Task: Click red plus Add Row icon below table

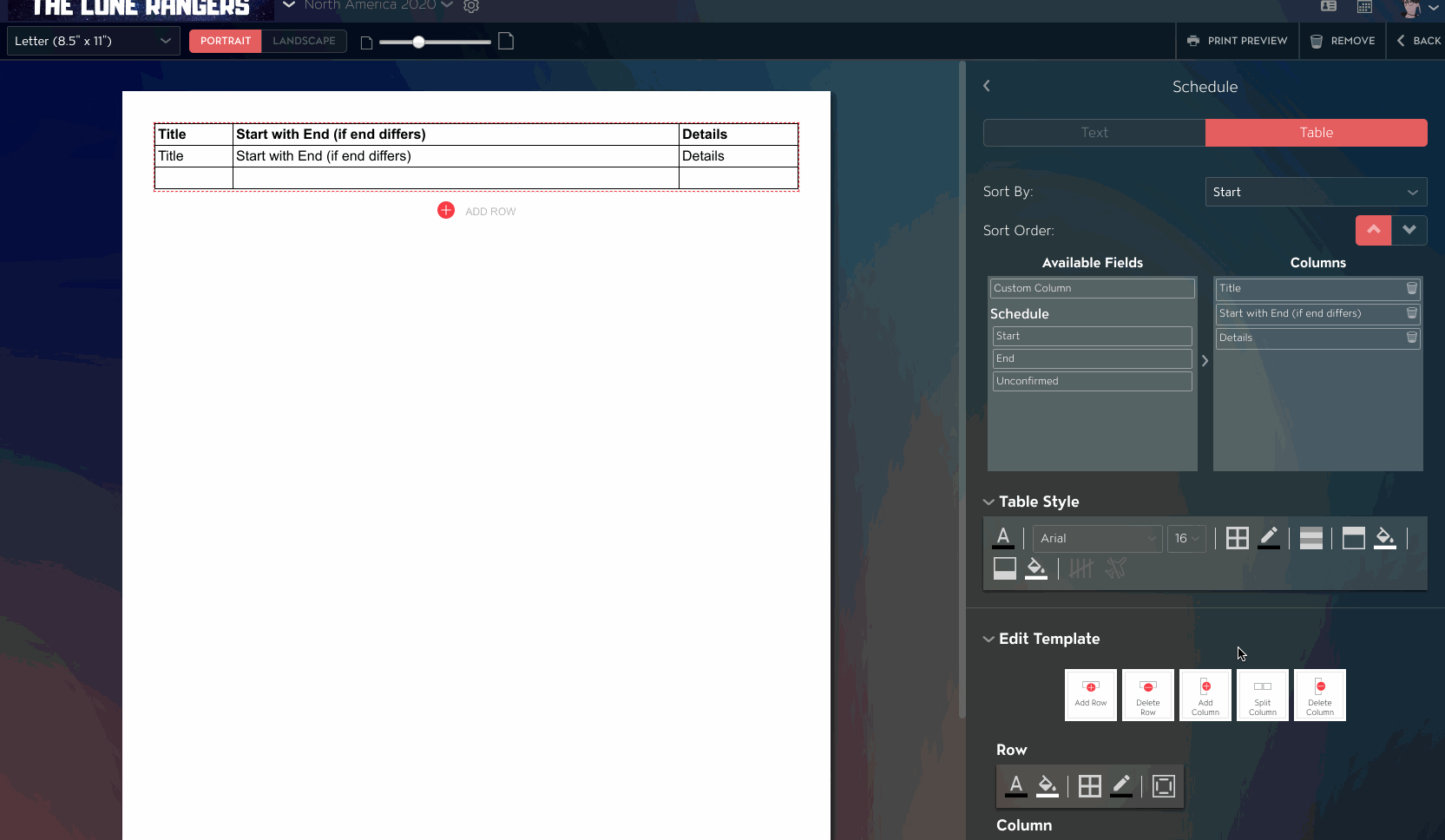Action: click(x=446, y=210)
